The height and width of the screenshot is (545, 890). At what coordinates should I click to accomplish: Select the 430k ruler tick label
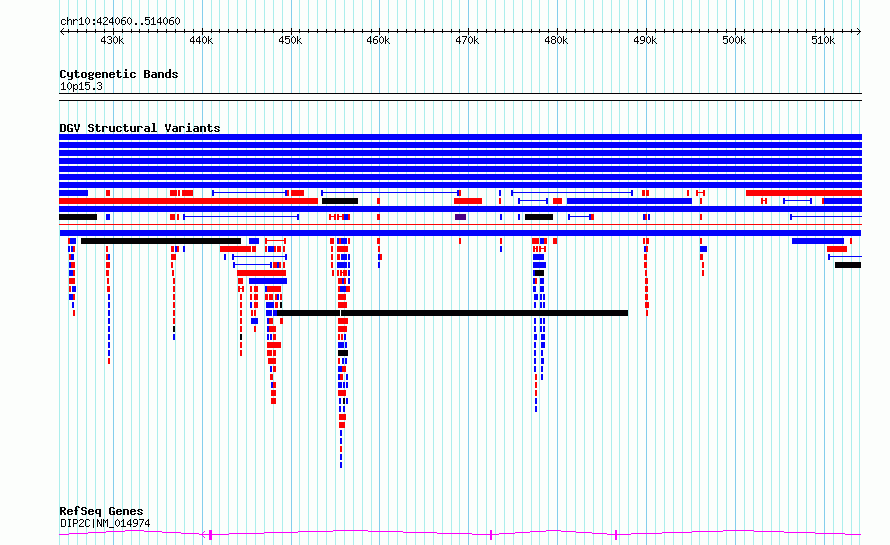point(112,40)
